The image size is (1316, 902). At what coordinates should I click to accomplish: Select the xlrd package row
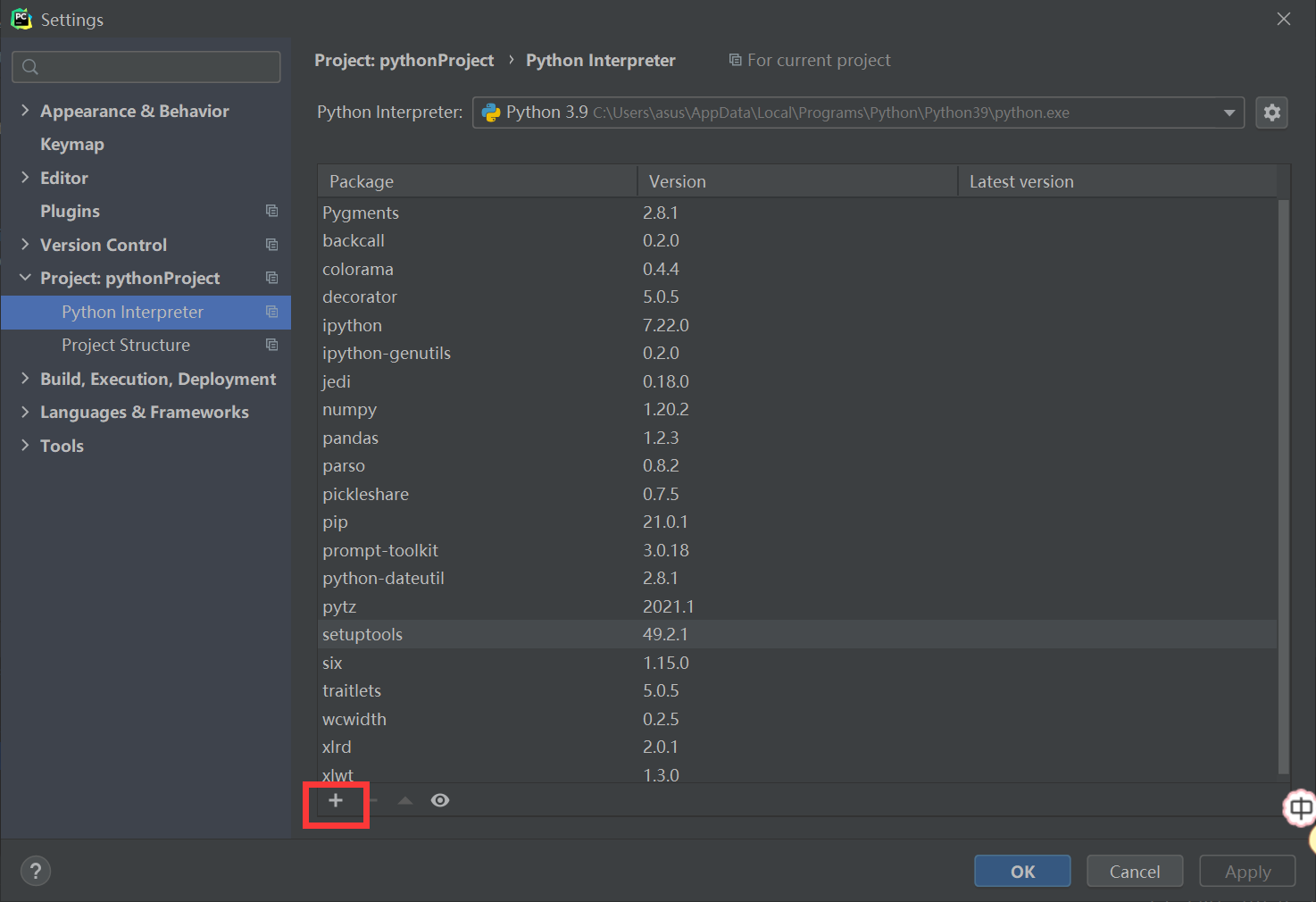pos(797,747)
